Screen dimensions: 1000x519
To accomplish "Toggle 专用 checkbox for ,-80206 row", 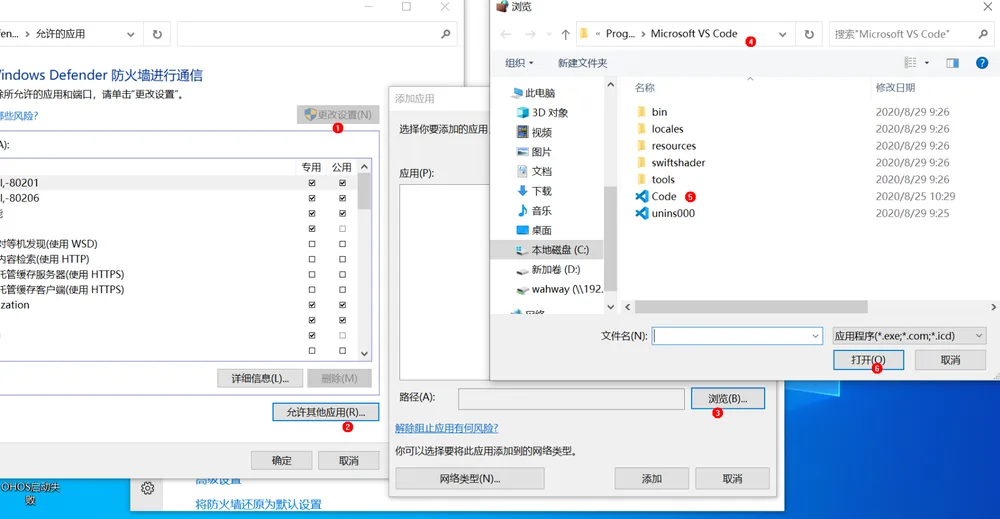I will pos(312,198).
